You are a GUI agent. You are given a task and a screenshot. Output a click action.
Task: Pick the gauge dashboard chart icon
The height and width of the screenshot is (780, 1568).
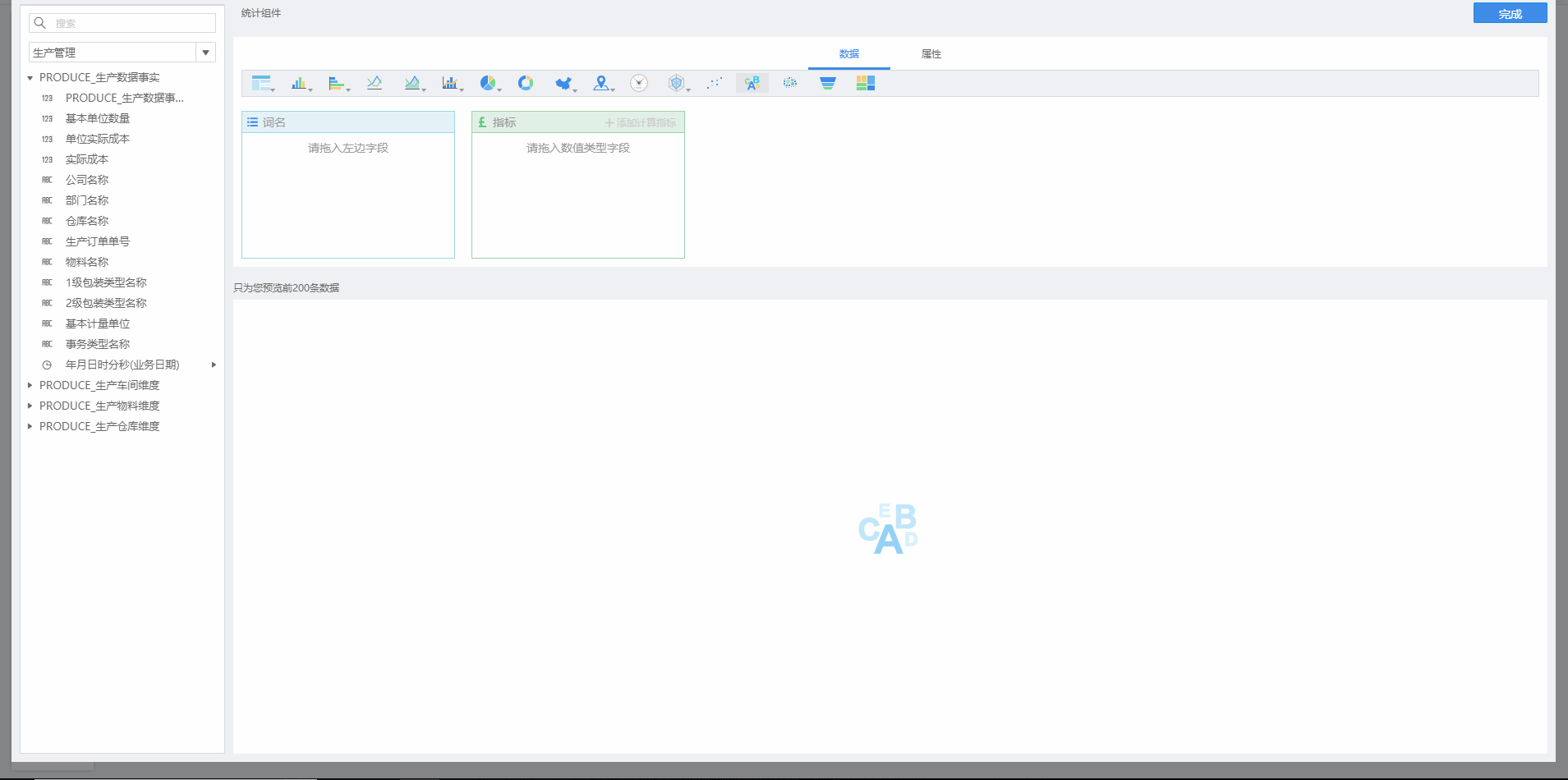click(x=639, y=83)
